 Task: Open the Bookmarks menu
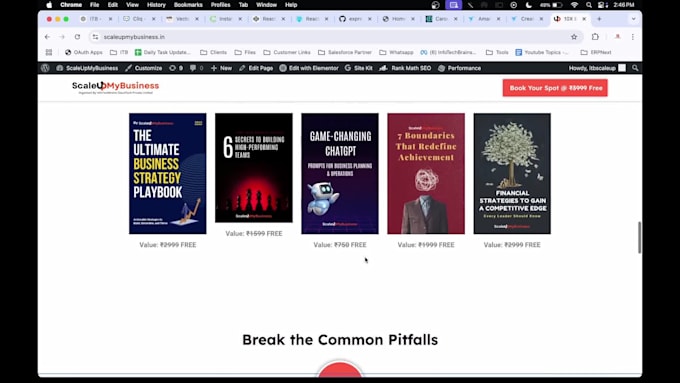coord(188,5)
